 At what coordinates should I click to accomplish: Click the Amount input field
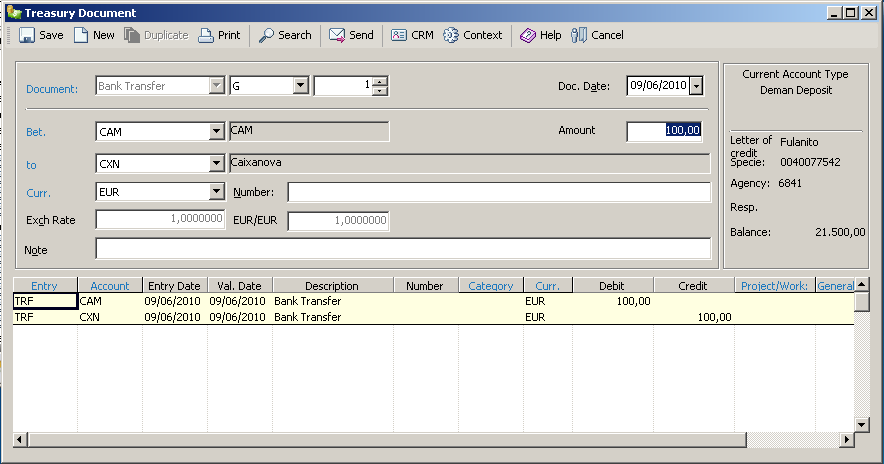(x=664, y=131)
